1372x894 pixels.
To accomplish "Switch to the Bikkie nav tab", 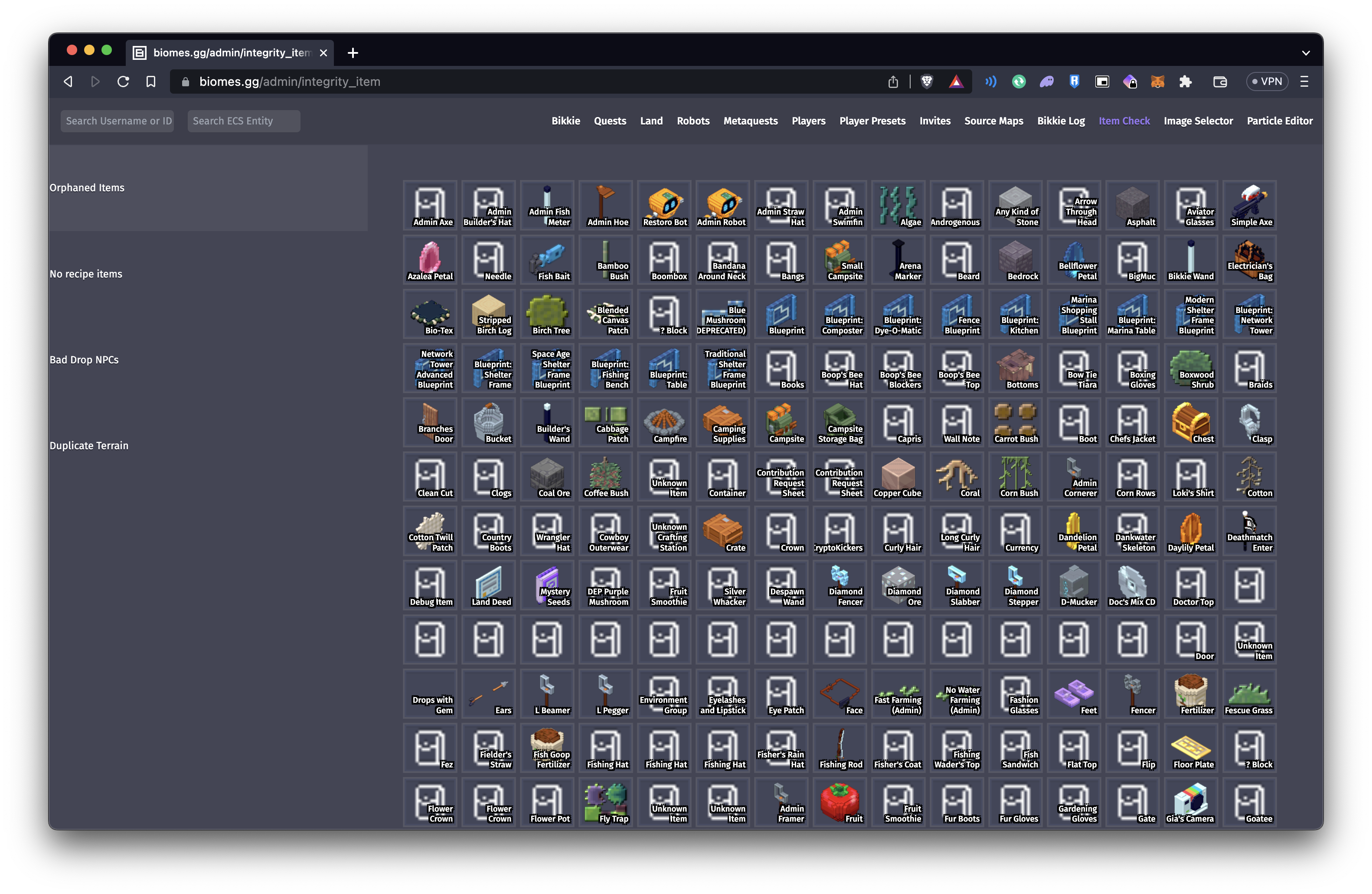I will (x=565, y=121).
